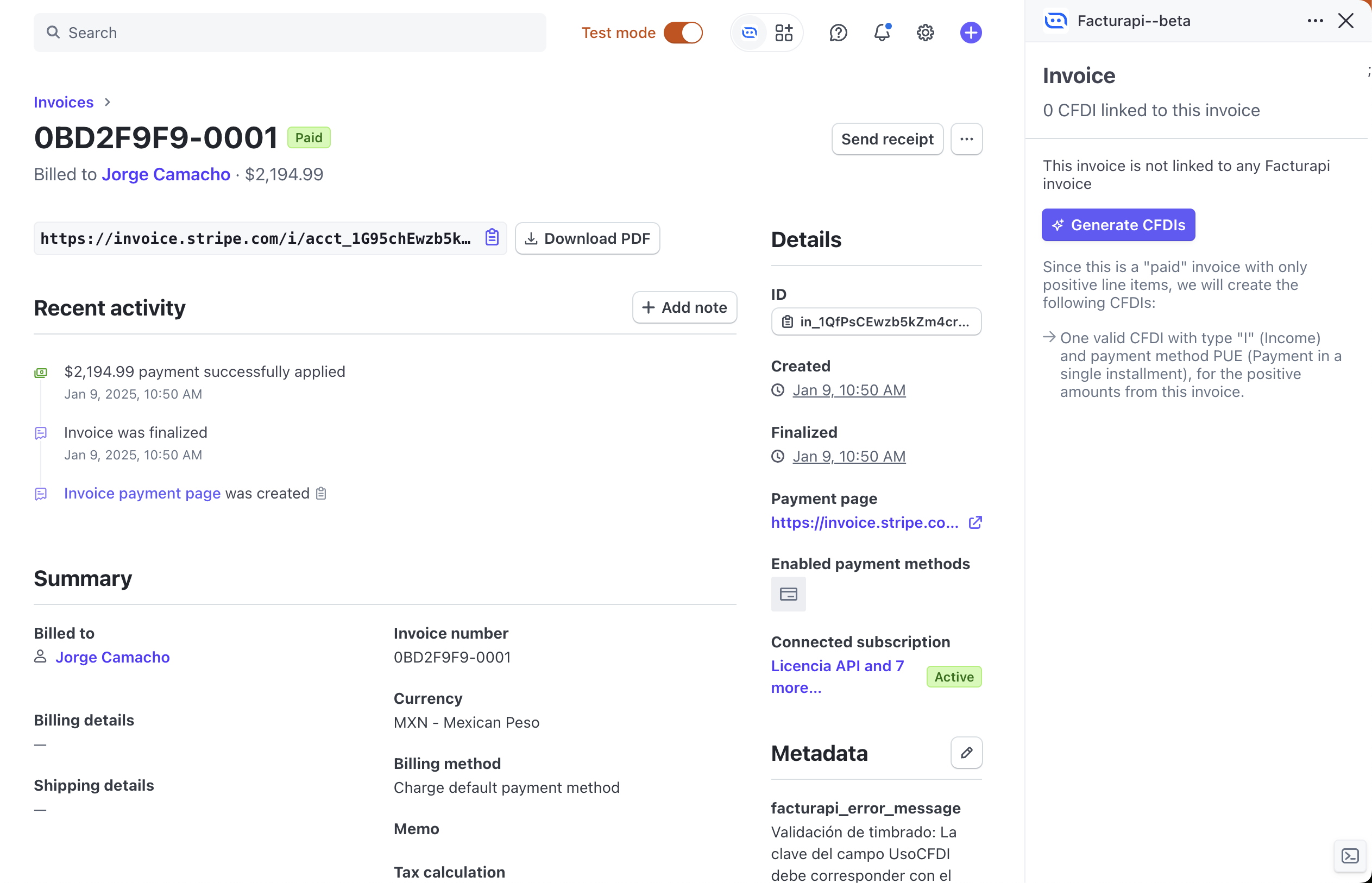This screenshot has height=883, width=1372.
Task: Edit Metadata using the pencil icon
Action: tap(967, 752)
